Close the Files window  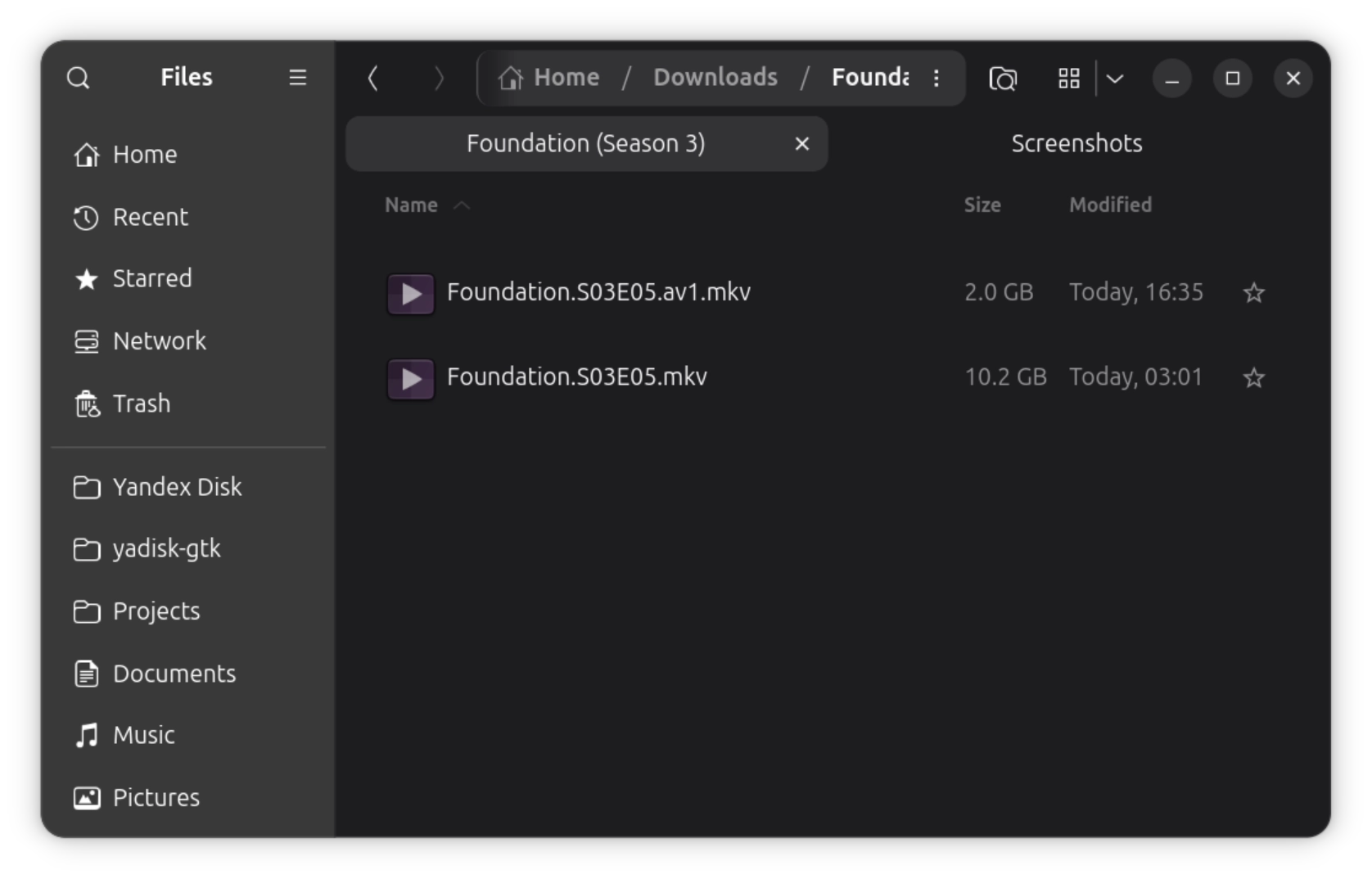coord(1293,78)
